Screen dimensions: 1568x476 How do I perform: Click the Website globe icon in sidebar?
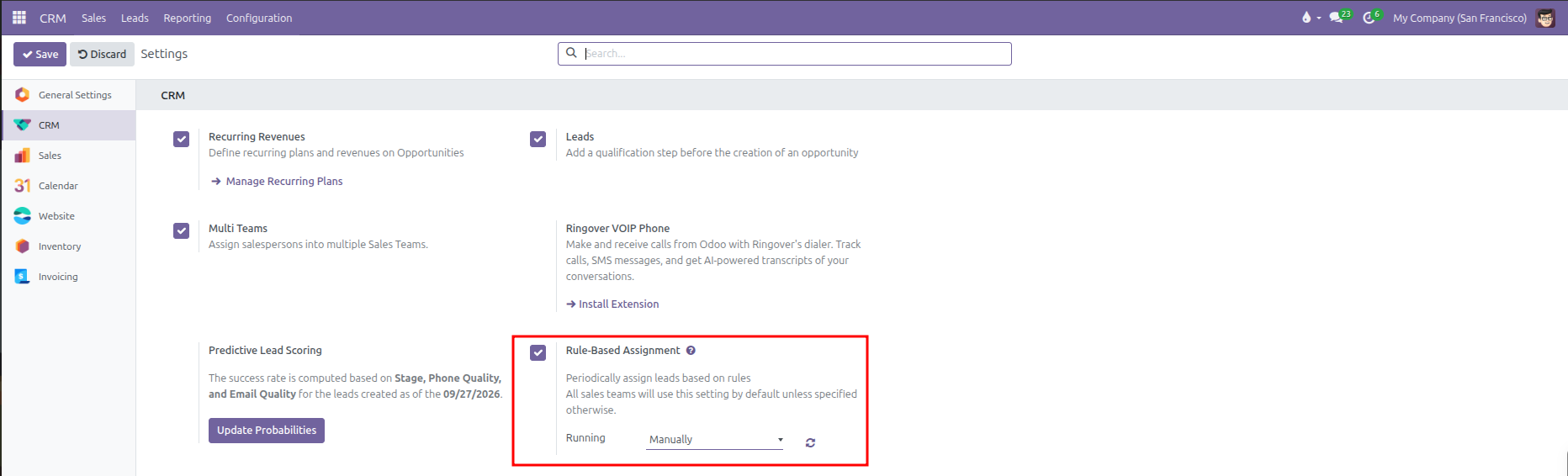[23, 216]
